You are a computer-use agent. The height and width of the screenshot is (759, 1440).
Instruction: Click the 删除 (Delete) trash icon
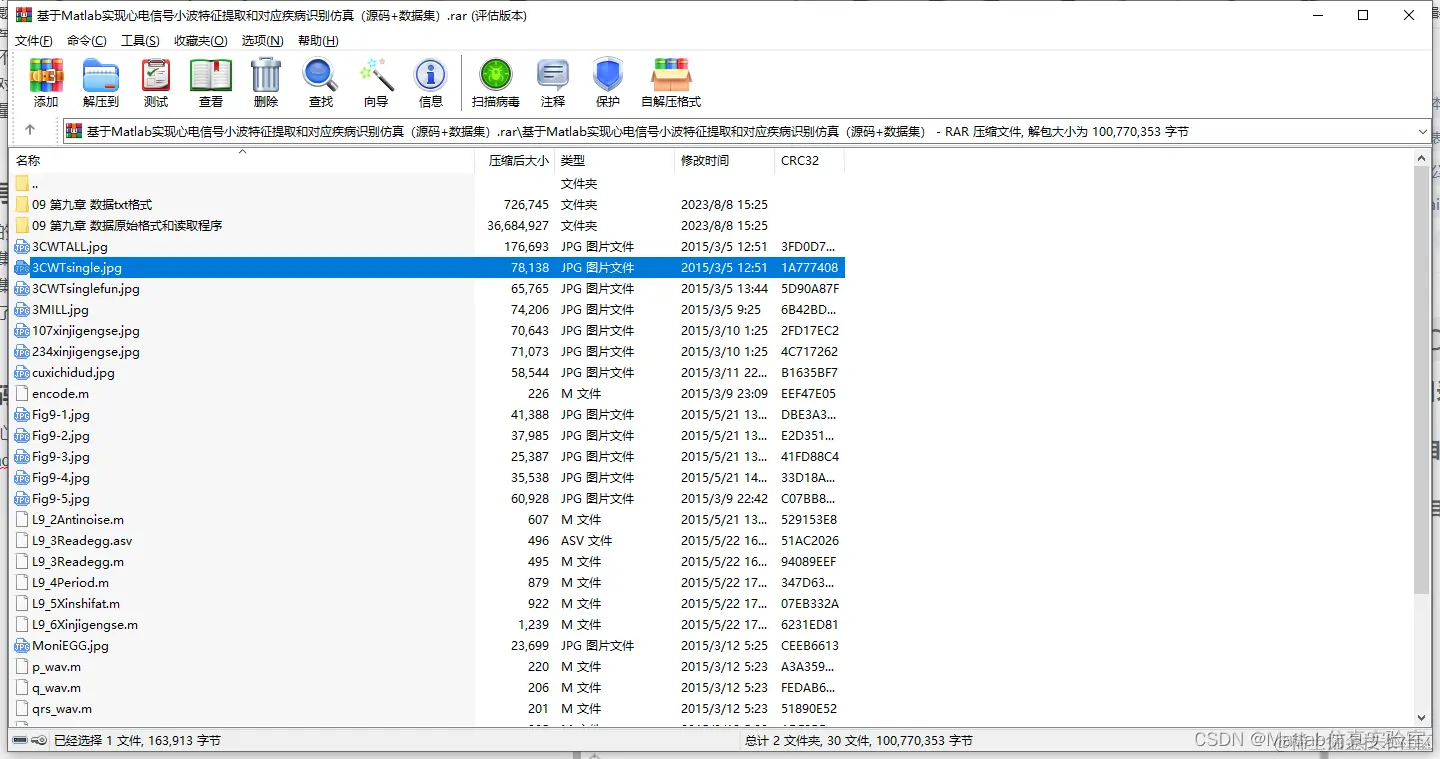coord(264,82)
